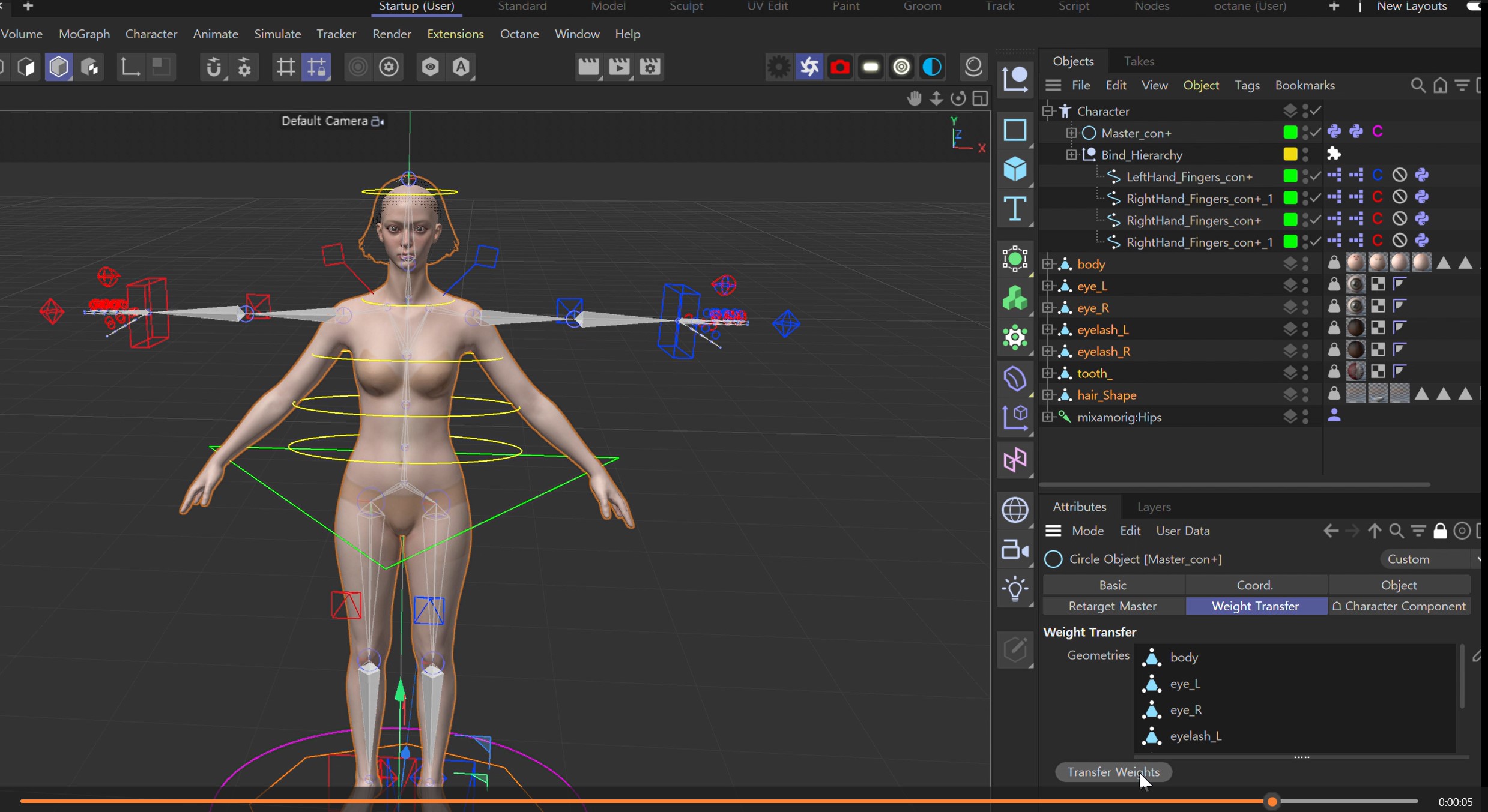Switch to the Sculpt layout tab
Screen dimensions: 1488x812
click(x=686, y=7)
